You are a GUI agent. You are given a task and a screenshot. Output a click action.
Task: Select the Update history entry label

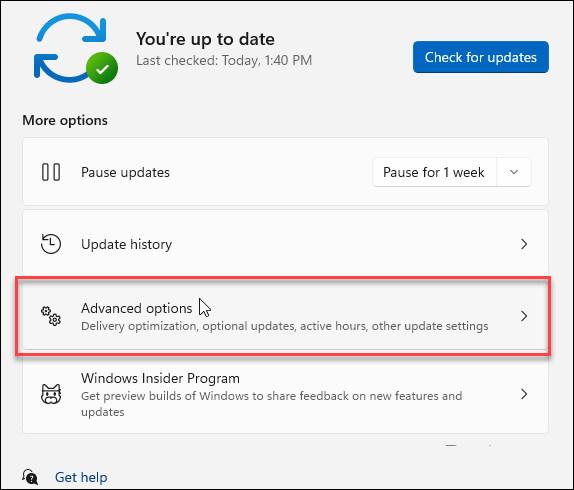coord(127,244)
